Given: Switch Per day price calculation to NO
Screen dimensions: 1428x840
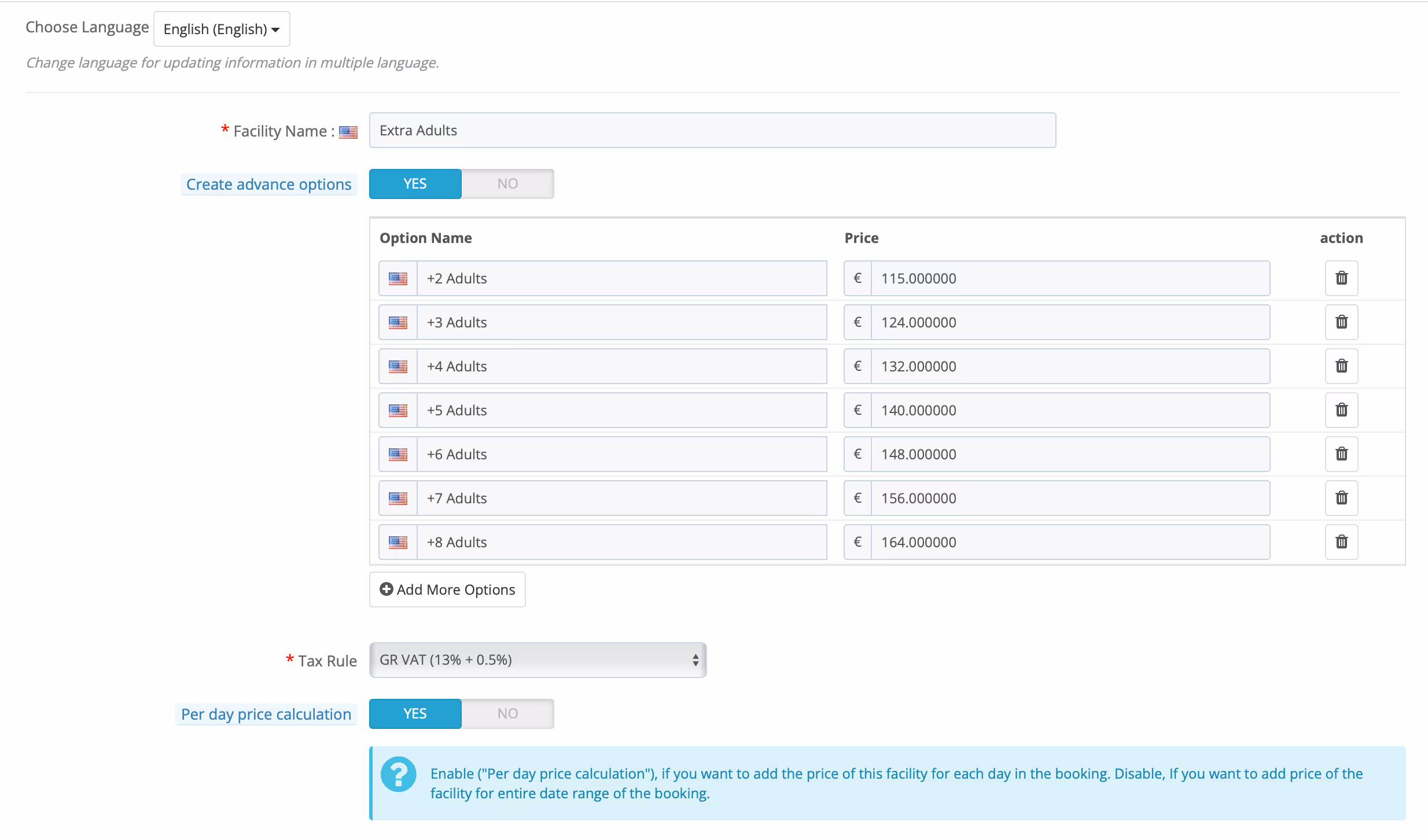Looking at the screenshot, I should (507, 714).
